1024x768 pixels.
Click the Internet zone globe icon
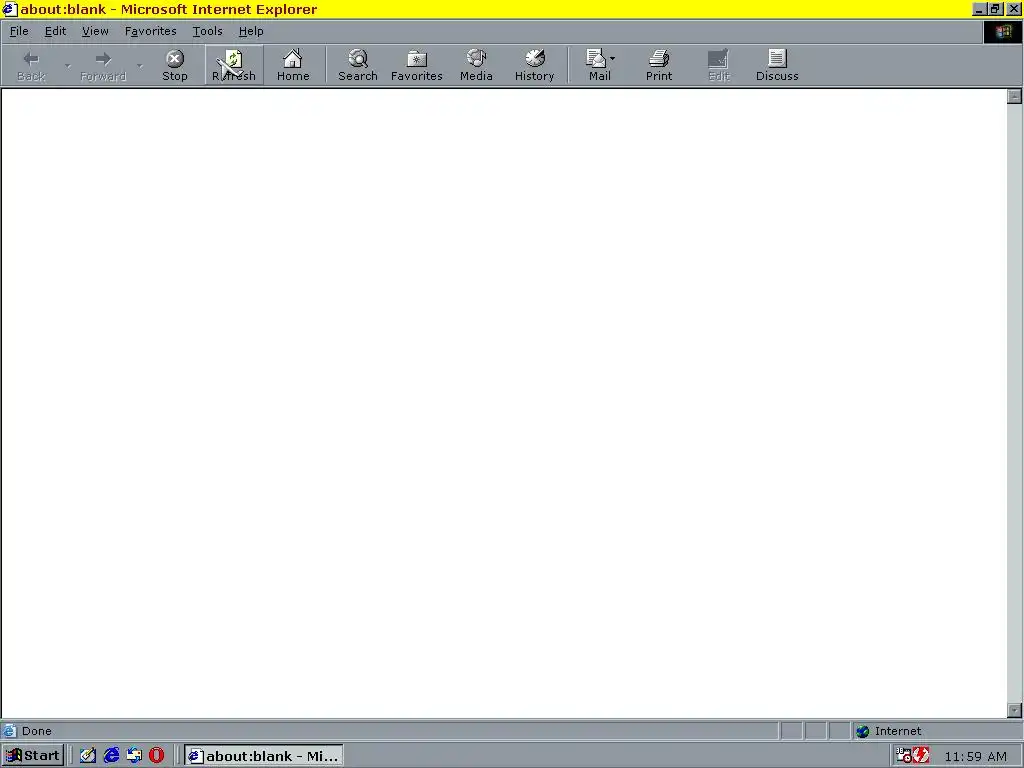pyautogui.click(x=863, y=731)
